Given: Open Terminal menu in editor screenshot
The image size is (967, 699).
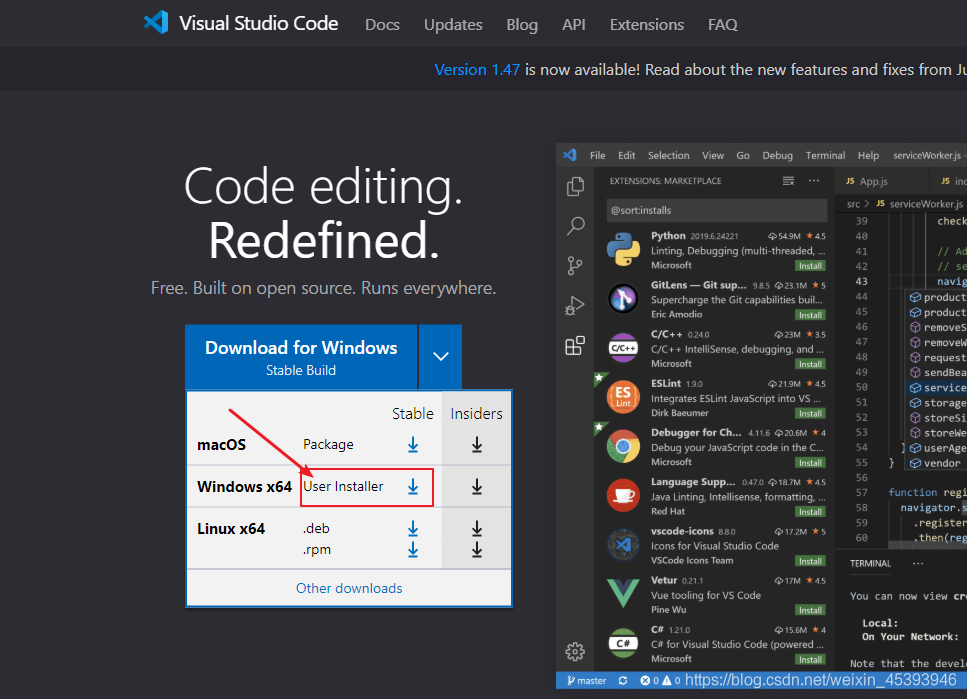Looking at the screenshot, I should 825,155.
